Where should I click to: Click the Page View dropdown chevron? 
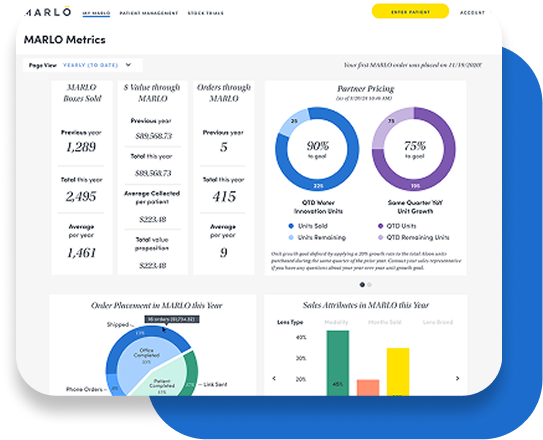(128, 65)
